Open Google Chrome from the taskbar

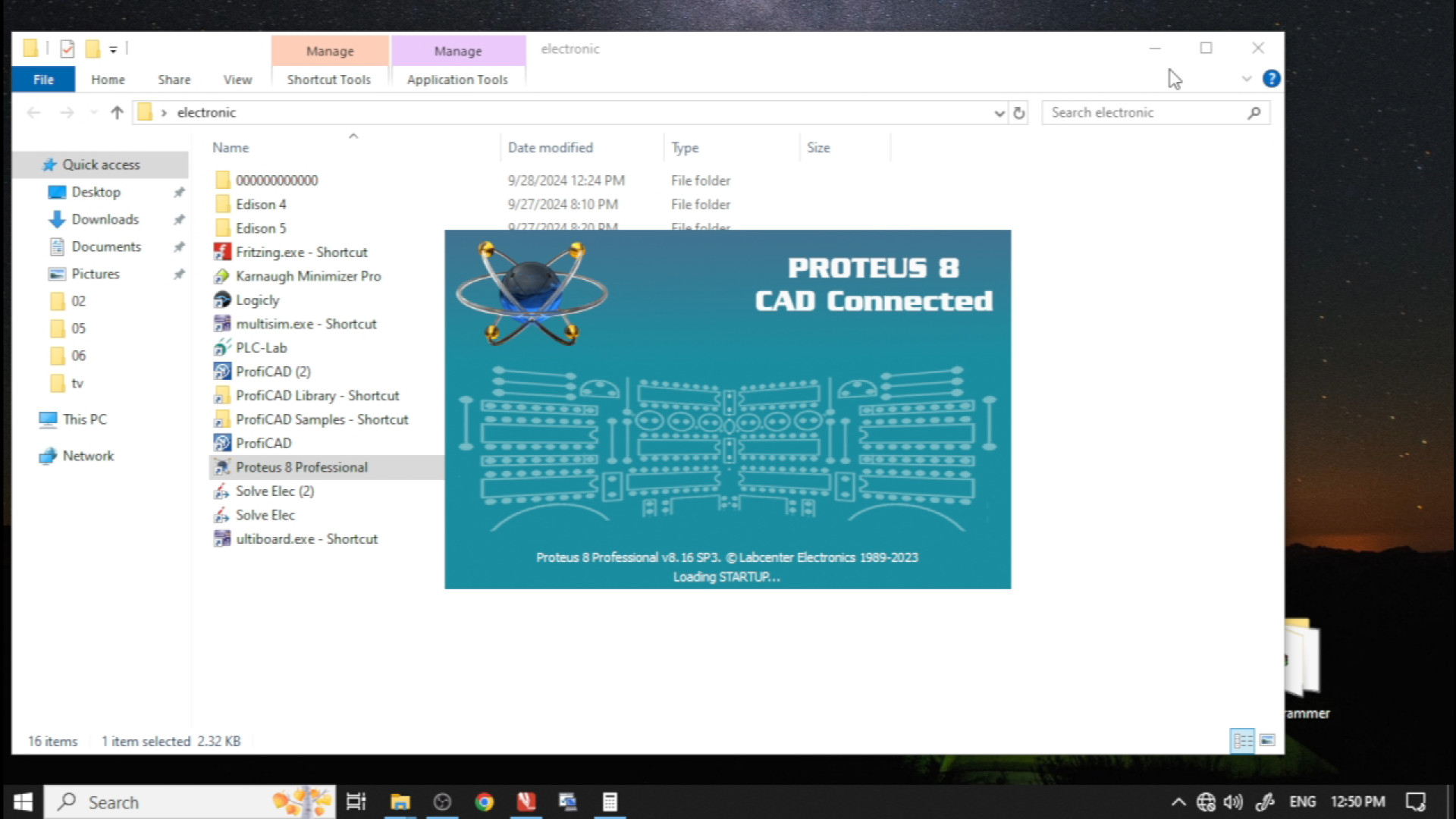click(484, 802)
